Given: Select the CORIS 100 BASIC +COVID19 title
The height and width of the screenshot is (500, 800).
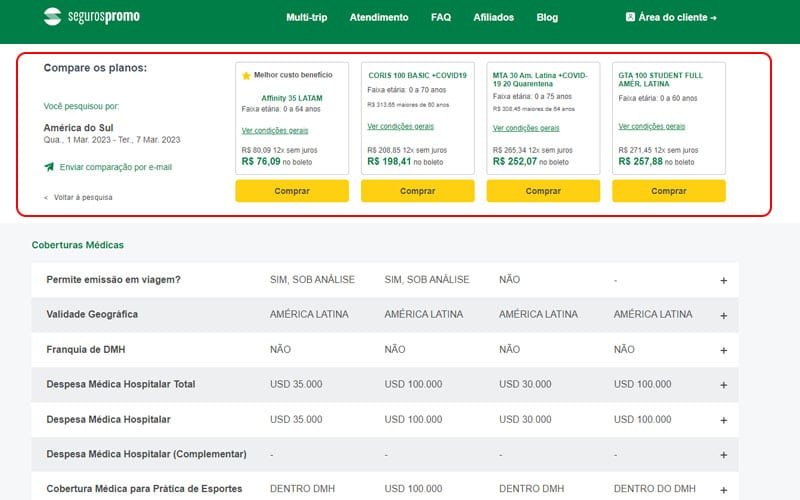Looking at the screenshot, I should [417, 76].
